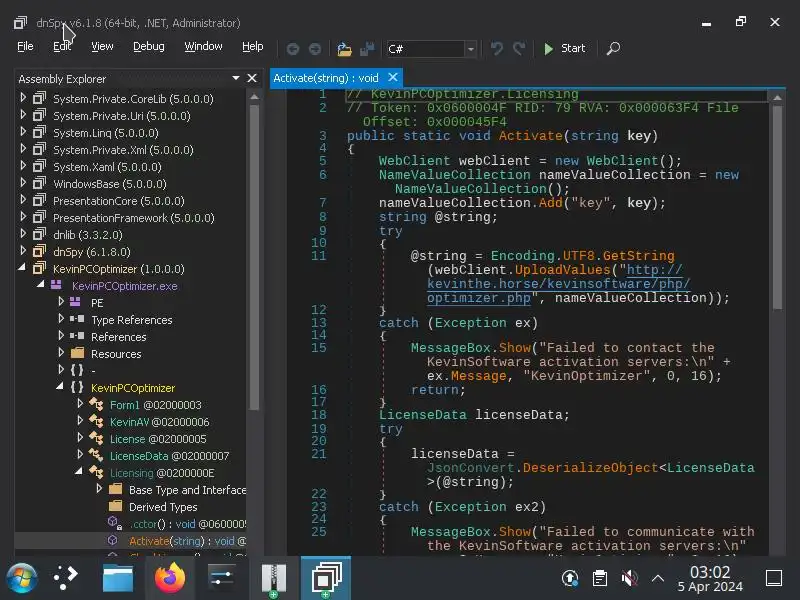Start debugging with the Start button
The height and width of the screenshot is (600, 800).
coord(564,48)
